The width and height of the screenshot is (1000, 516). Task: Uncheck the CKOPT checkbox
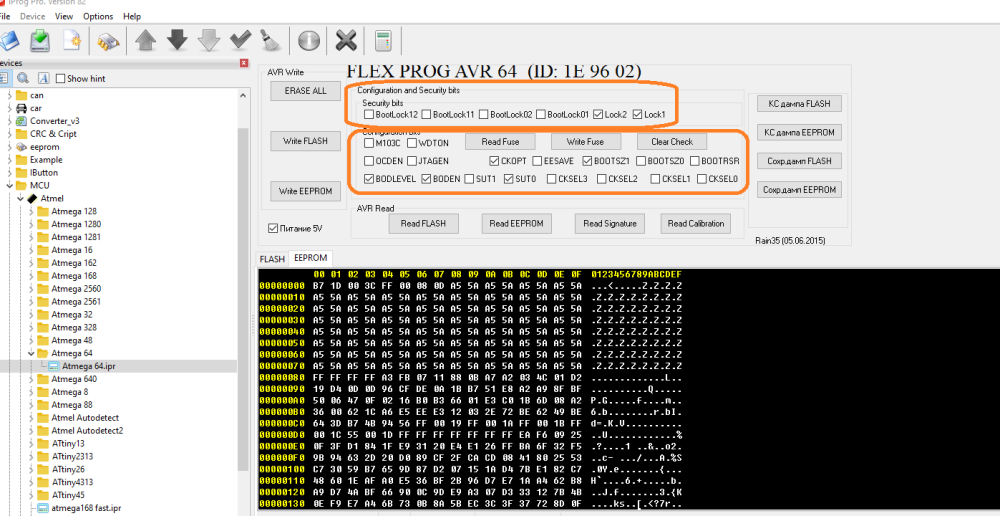pyautogui.click(x=494, y=161)
